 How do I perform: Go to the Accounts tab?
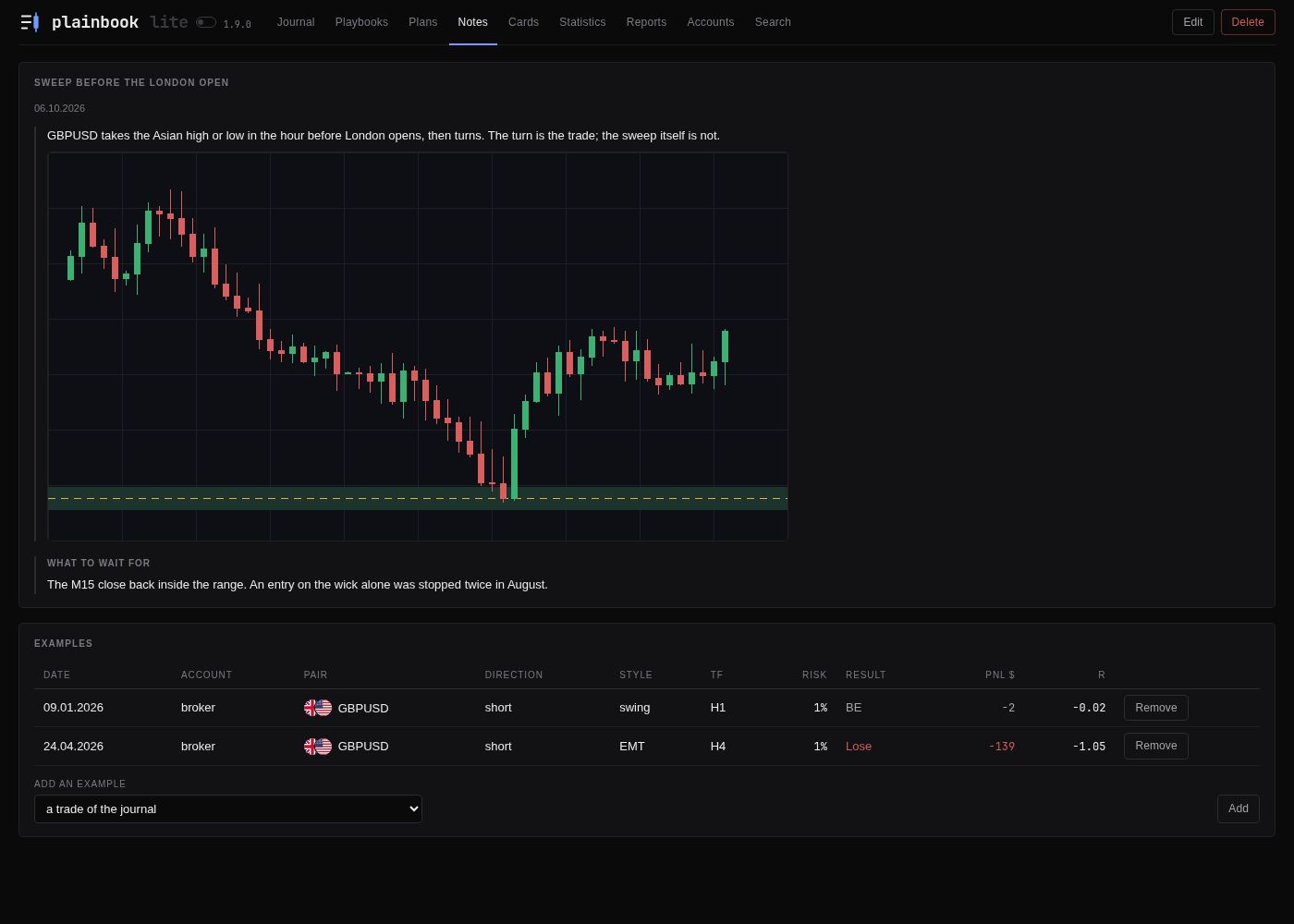coord(711,22)
